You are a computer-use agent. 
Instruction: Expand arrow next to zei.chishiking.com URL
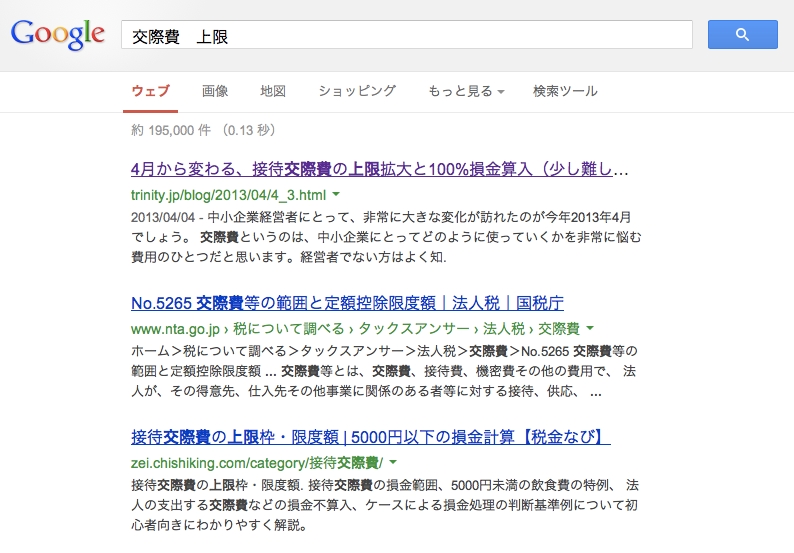(393, 462)
